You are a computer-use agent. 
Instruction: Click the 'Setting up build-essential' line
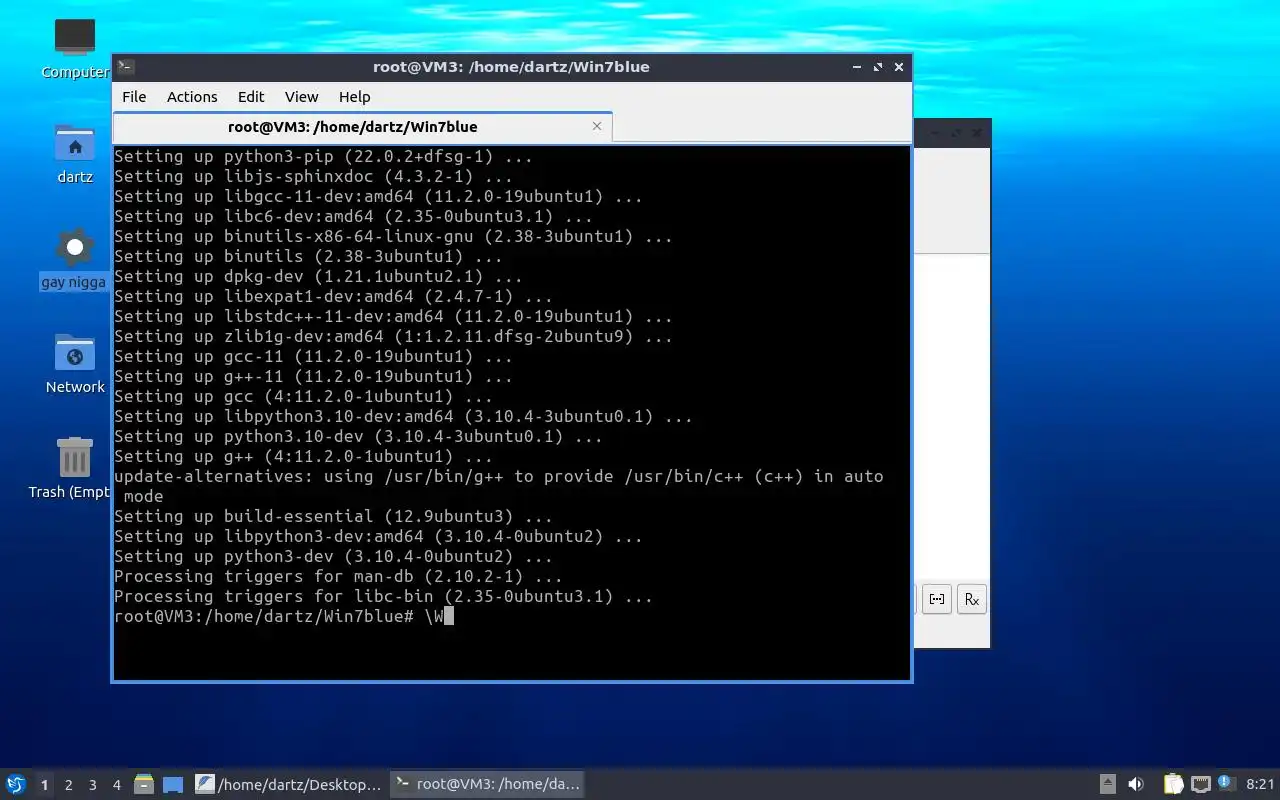point(333,516)
